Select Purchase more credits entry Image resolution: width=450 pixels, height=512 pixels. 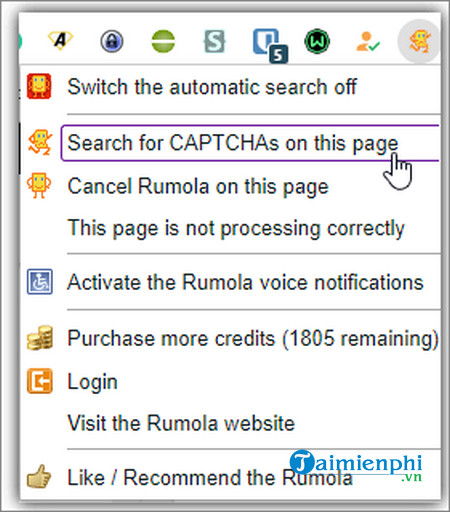(x=253, y=339)
